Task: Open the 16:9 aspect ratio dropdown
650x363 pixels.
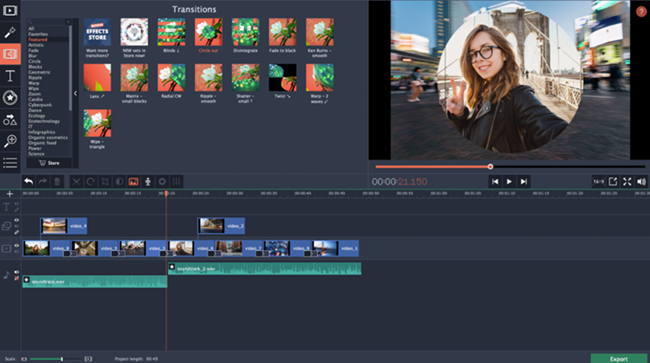Action: 598,182
